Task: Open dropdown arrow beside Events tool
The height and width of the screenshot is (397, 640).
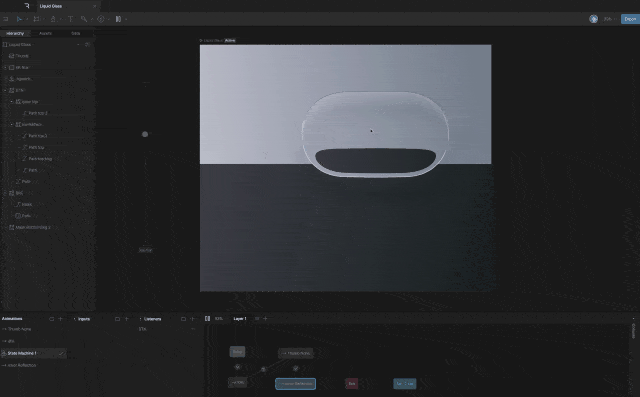Action: pyautogui.click(x=109, y=19)
